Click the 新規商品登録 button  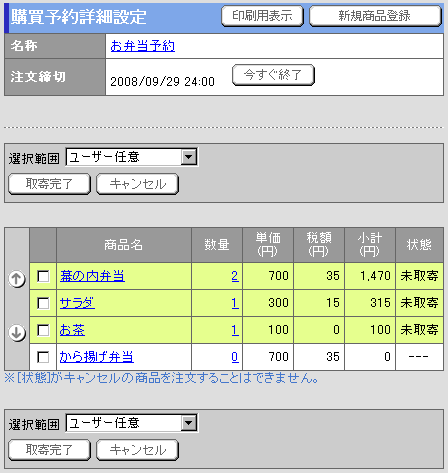pos(375,16)
